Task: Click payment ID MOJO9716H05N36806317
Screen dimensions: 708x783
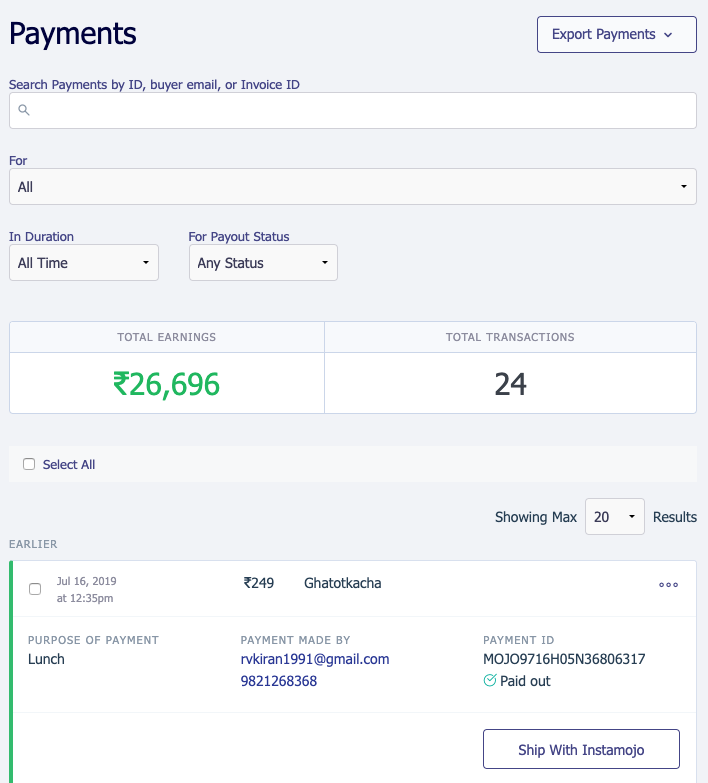Action: coord(563,659)
